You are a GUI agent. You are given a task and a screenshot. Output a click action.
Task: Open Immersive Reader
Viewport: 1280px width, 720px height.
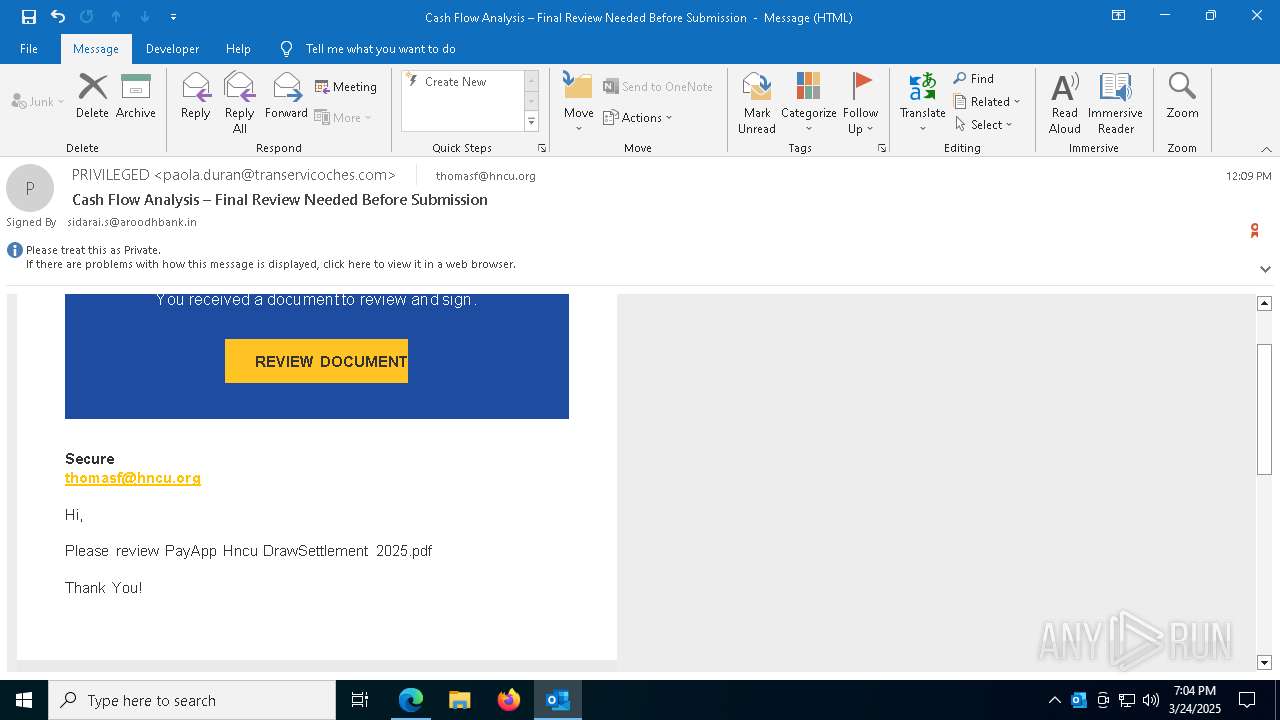[1115, 103]
